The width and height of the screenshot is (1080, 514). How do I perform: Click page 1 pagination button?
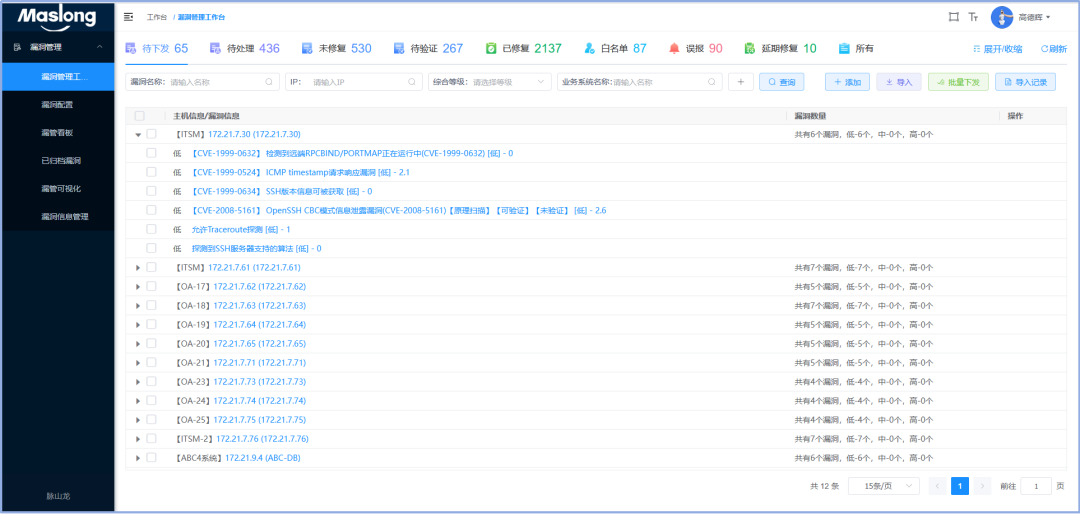pos(960,486)
